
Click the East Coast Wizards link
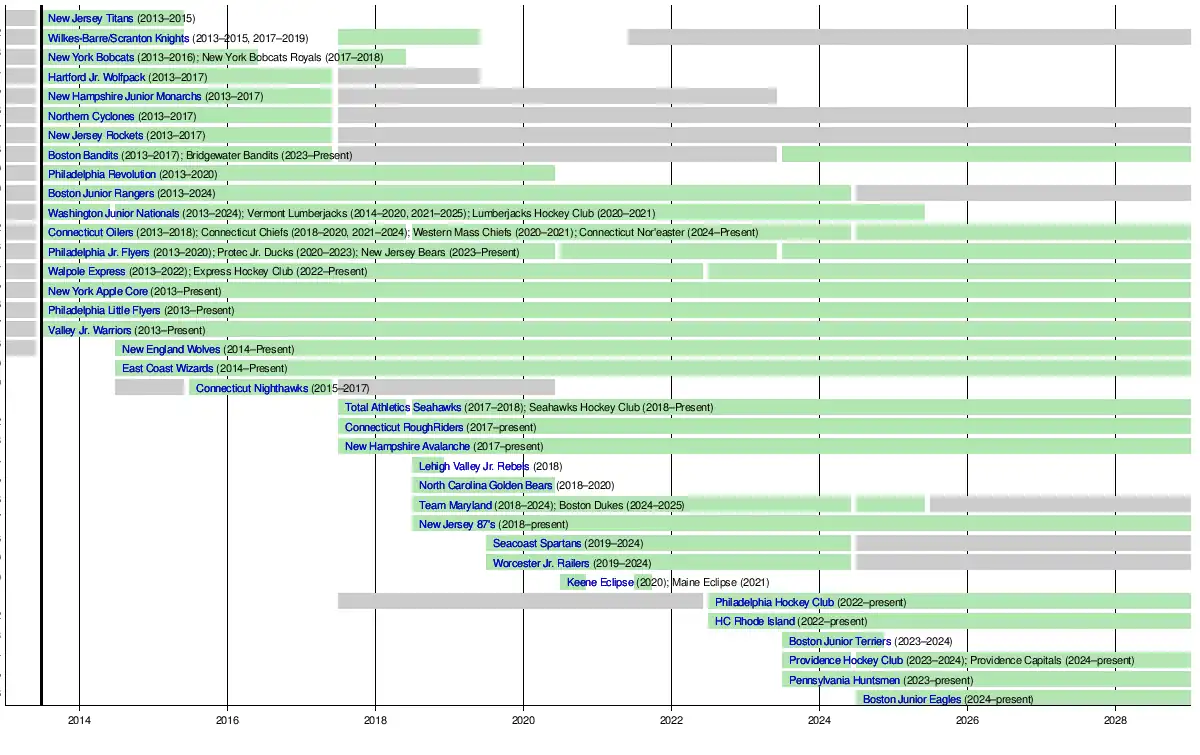(168, 368)
